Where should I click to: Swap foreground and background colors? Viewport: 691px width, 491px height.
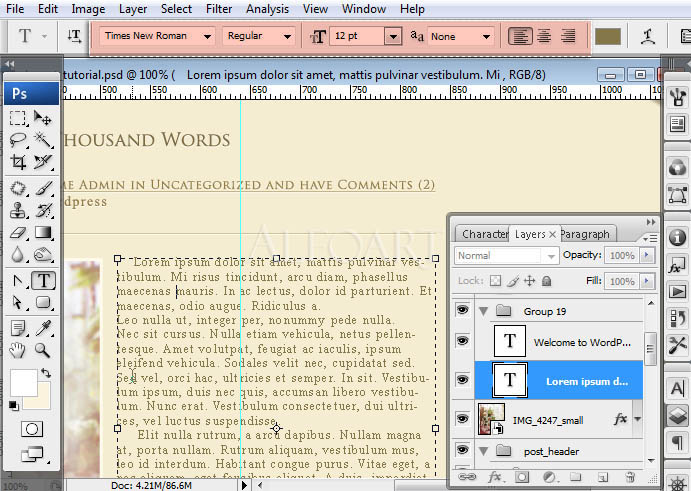click(x=46, y=373)
